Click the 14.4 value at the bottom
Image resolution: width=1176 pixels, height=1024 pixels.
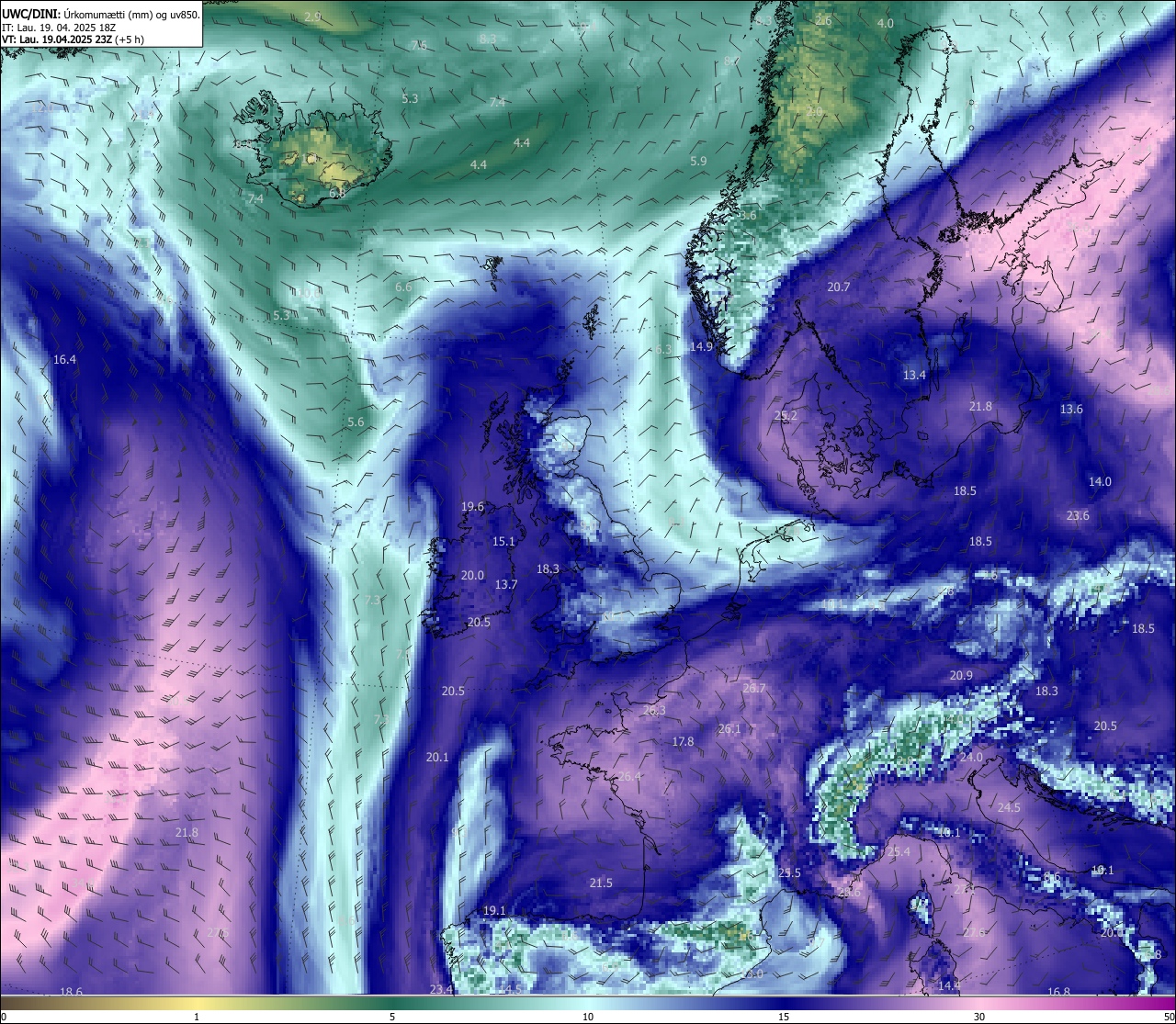click(949, 986)
